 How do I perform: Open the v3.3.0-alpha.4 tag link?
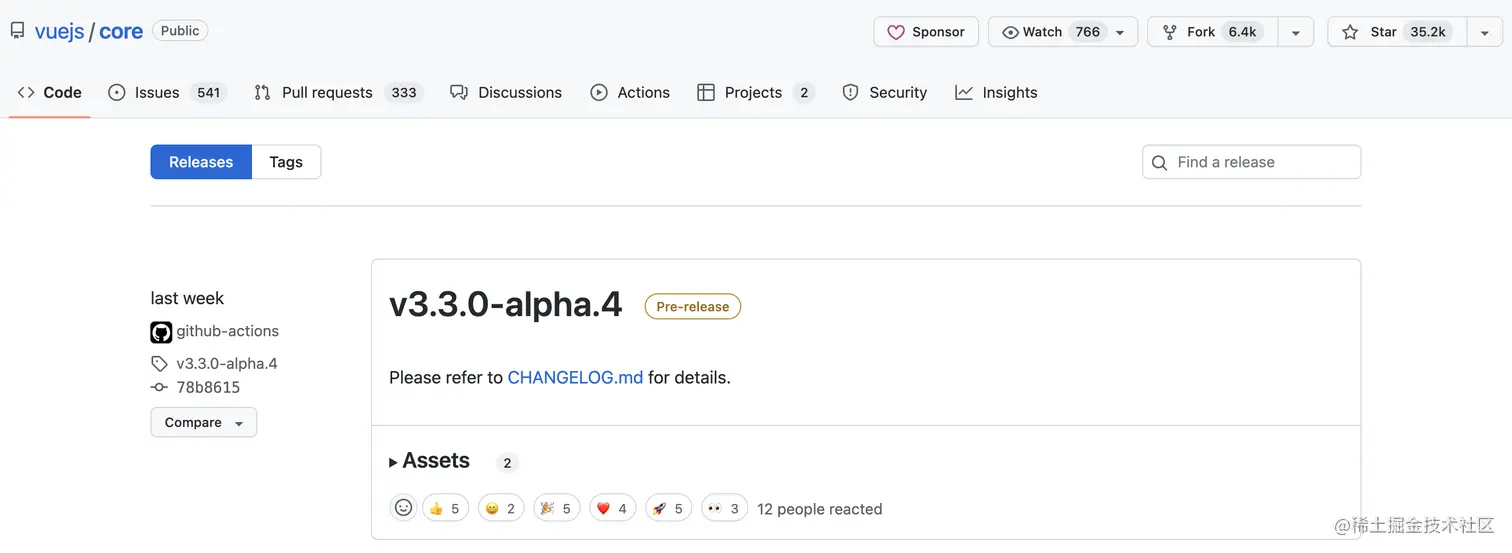pos(227,363)
